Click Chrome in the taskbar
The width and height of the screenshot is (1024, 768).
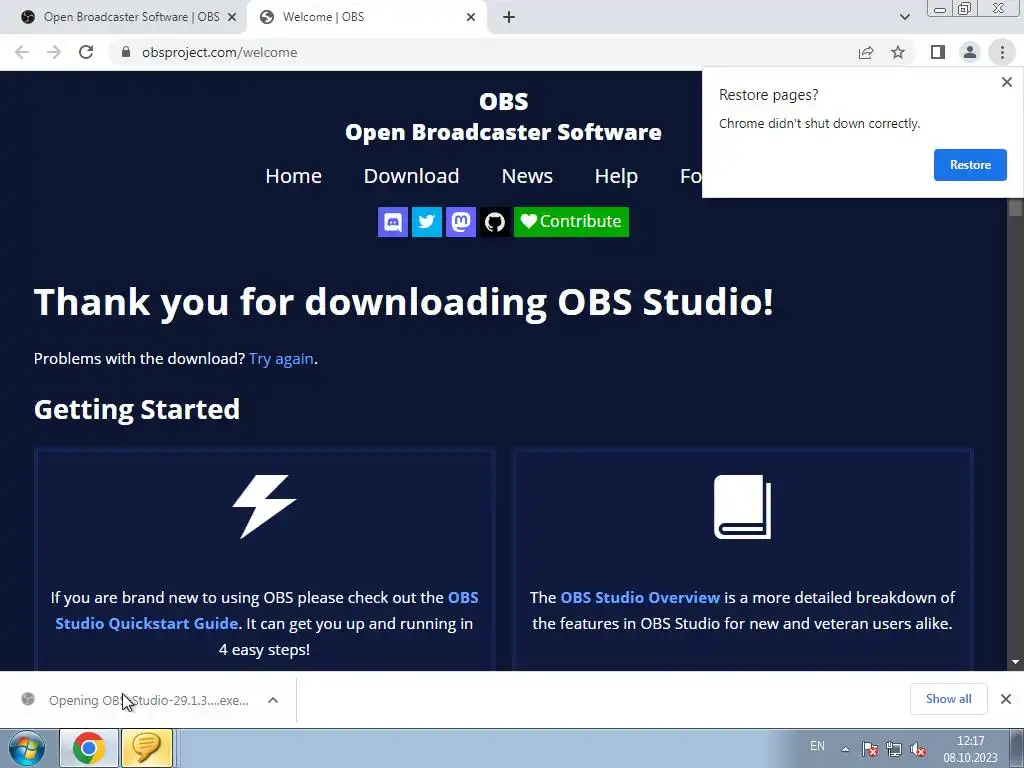pos(89,748)
